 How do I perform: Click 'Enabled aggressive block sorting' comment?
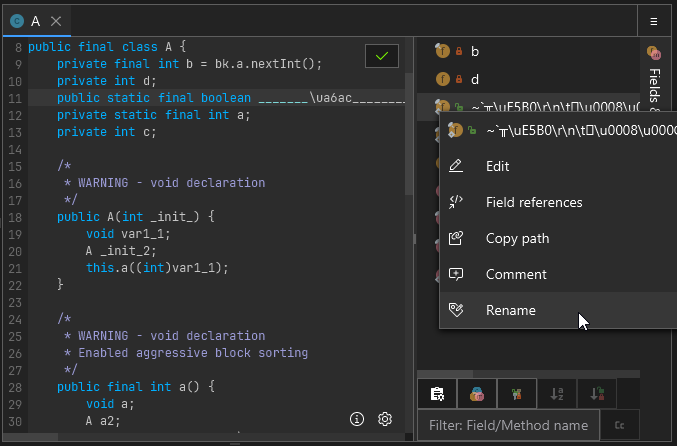193,353
